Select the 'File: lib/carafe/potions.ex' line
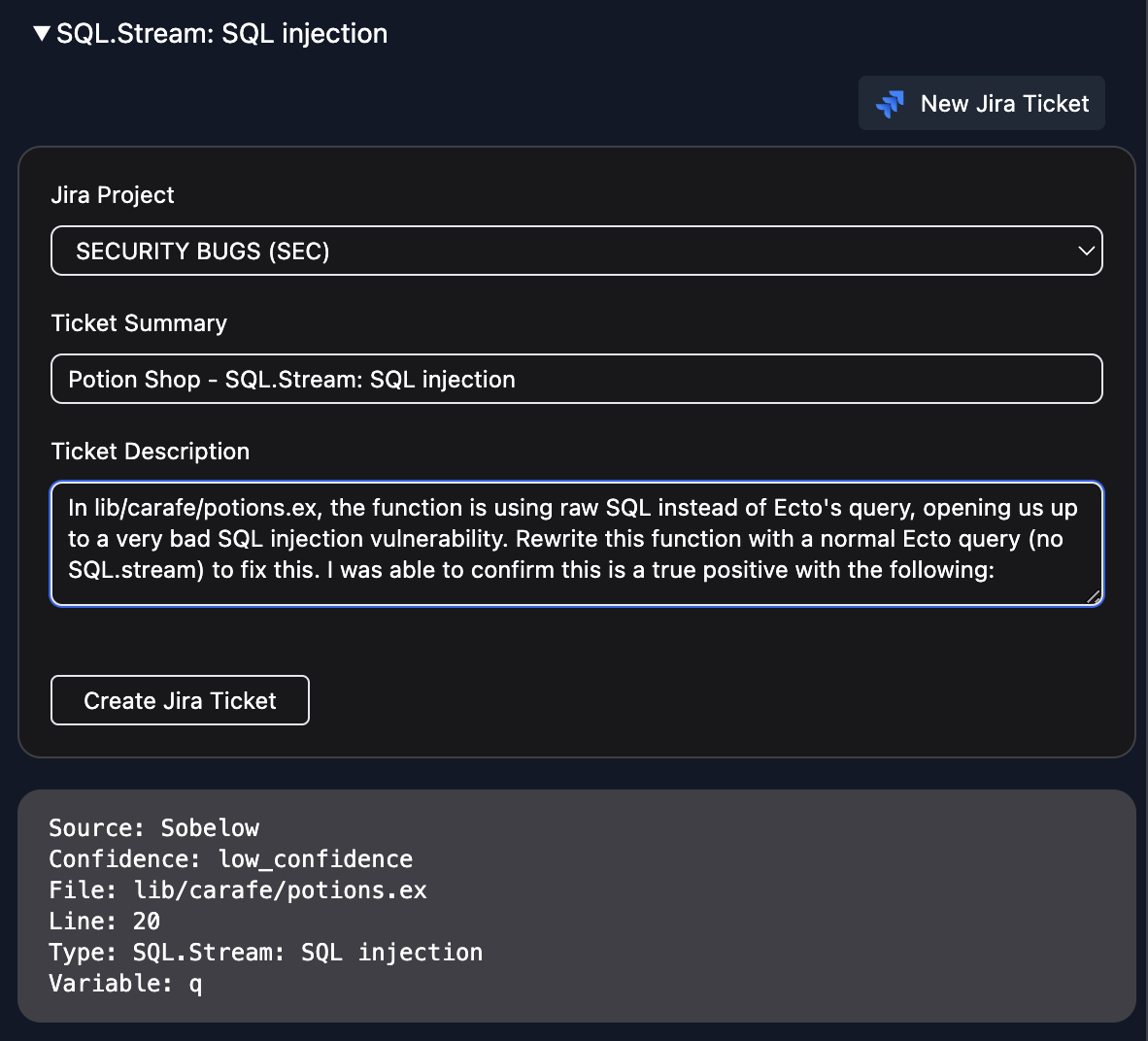 [x=238, y=890]
